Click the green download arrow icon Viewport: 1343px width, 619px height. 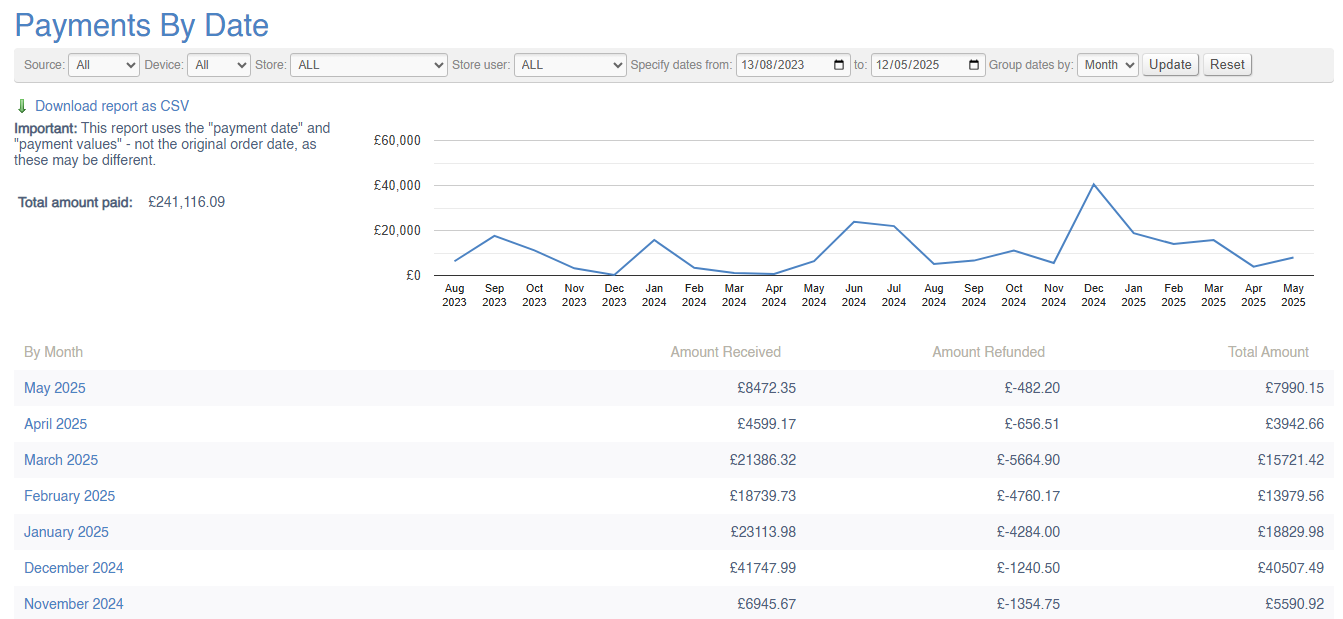tap(22, 106)
